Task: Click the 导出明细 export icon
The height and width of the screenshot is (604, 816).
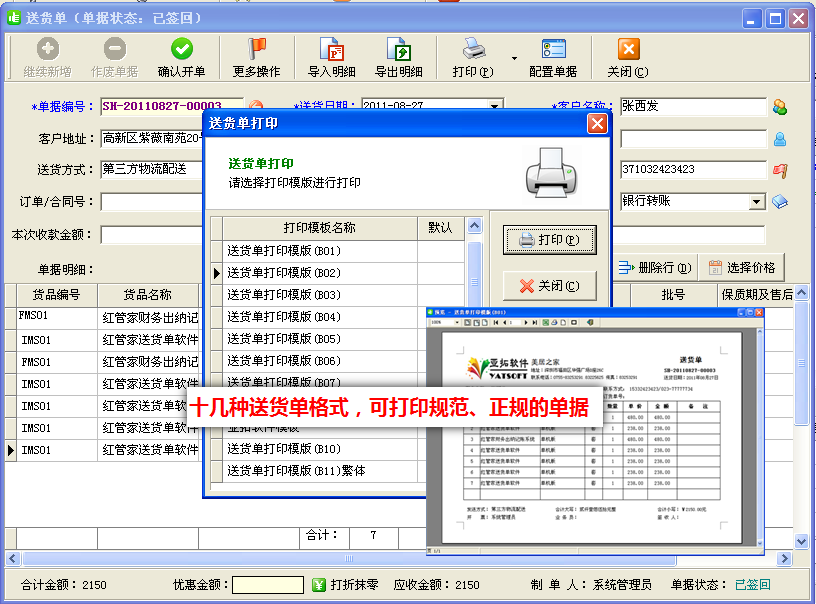Action: tap(398, 49)
